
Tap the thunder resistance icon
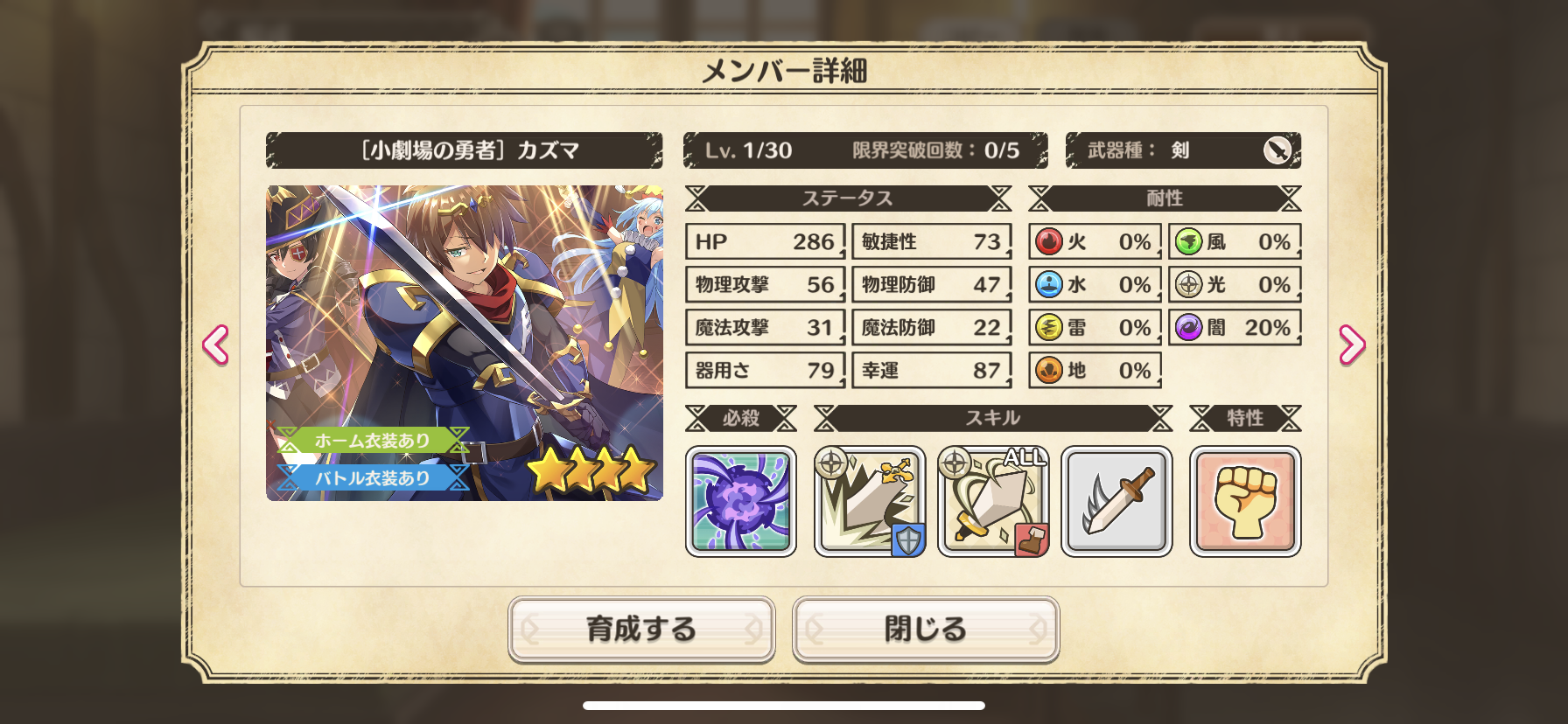[x=1048, y=327]
